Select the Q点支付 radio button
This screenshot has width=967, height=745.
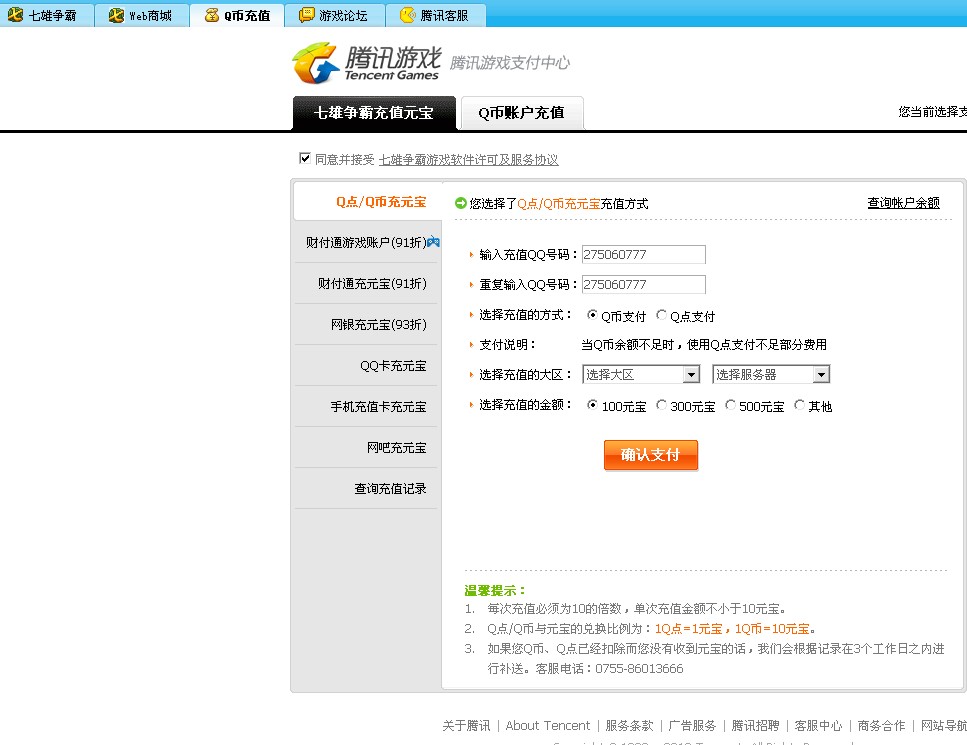click(661, 315)
